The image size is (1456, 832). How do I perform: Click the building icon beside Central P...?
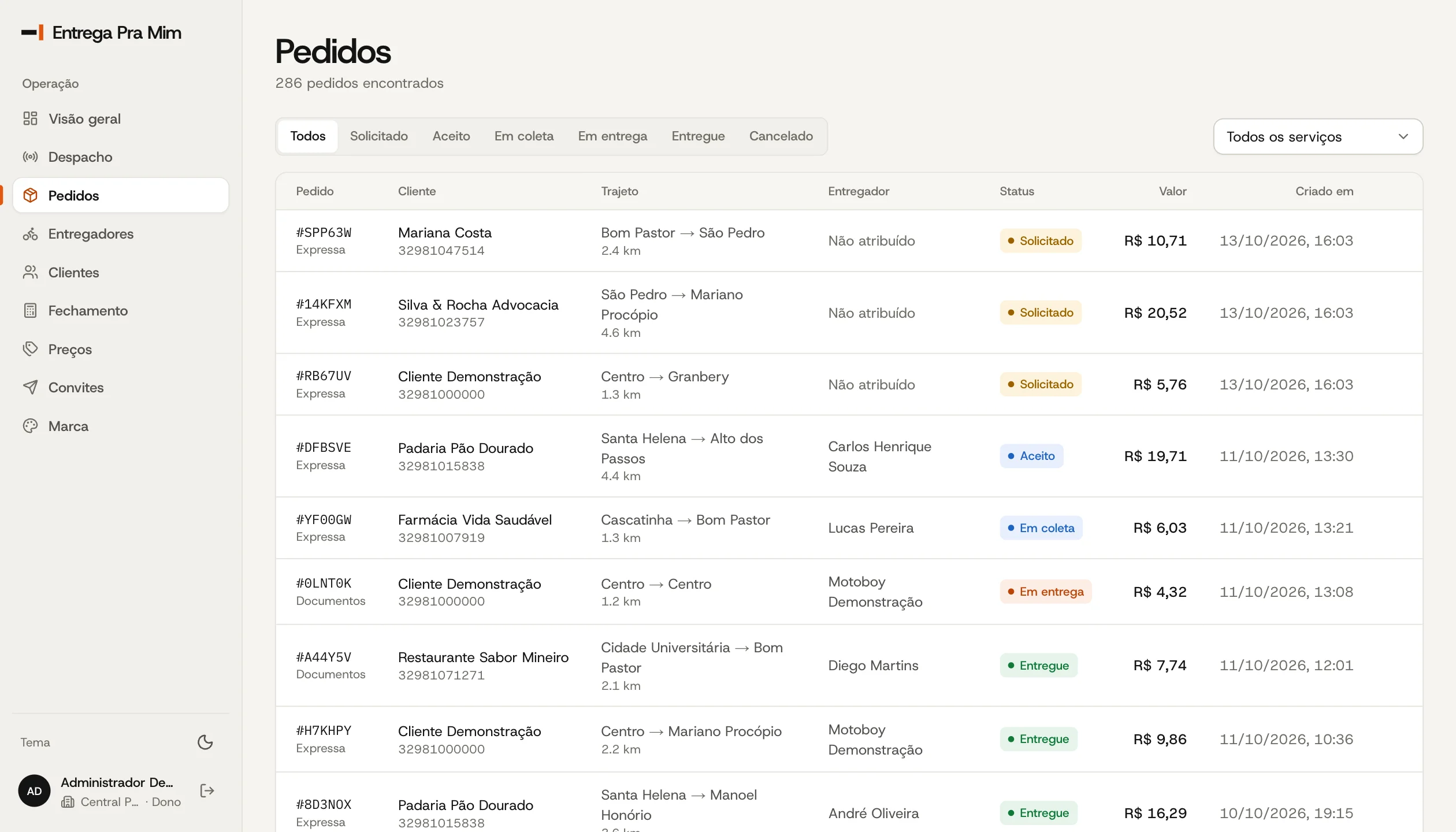[x=68, y=802]
